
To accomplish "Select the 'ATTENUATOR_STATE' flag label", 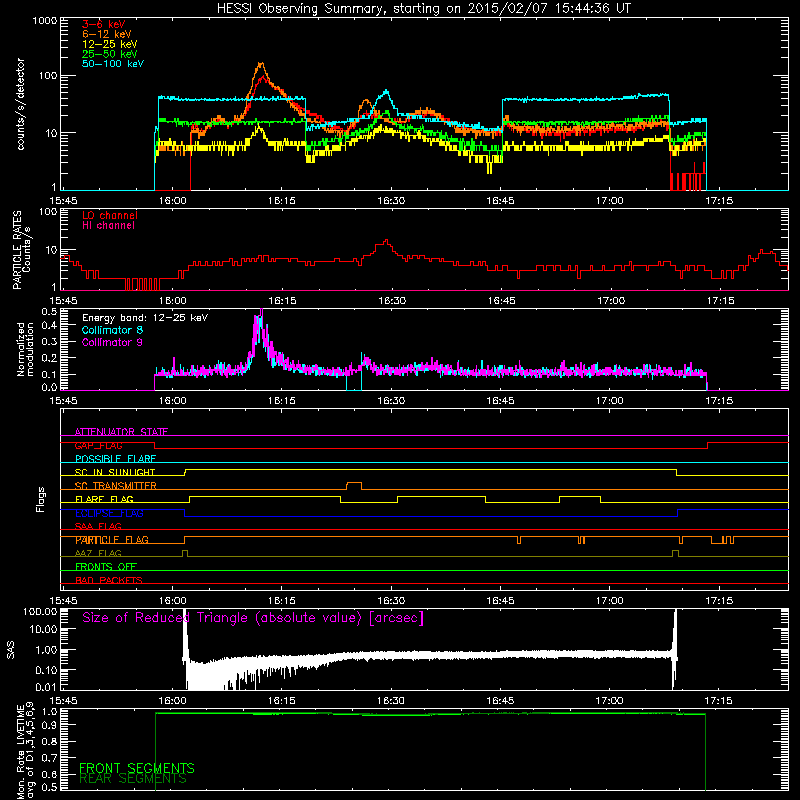I will (121, 432).
